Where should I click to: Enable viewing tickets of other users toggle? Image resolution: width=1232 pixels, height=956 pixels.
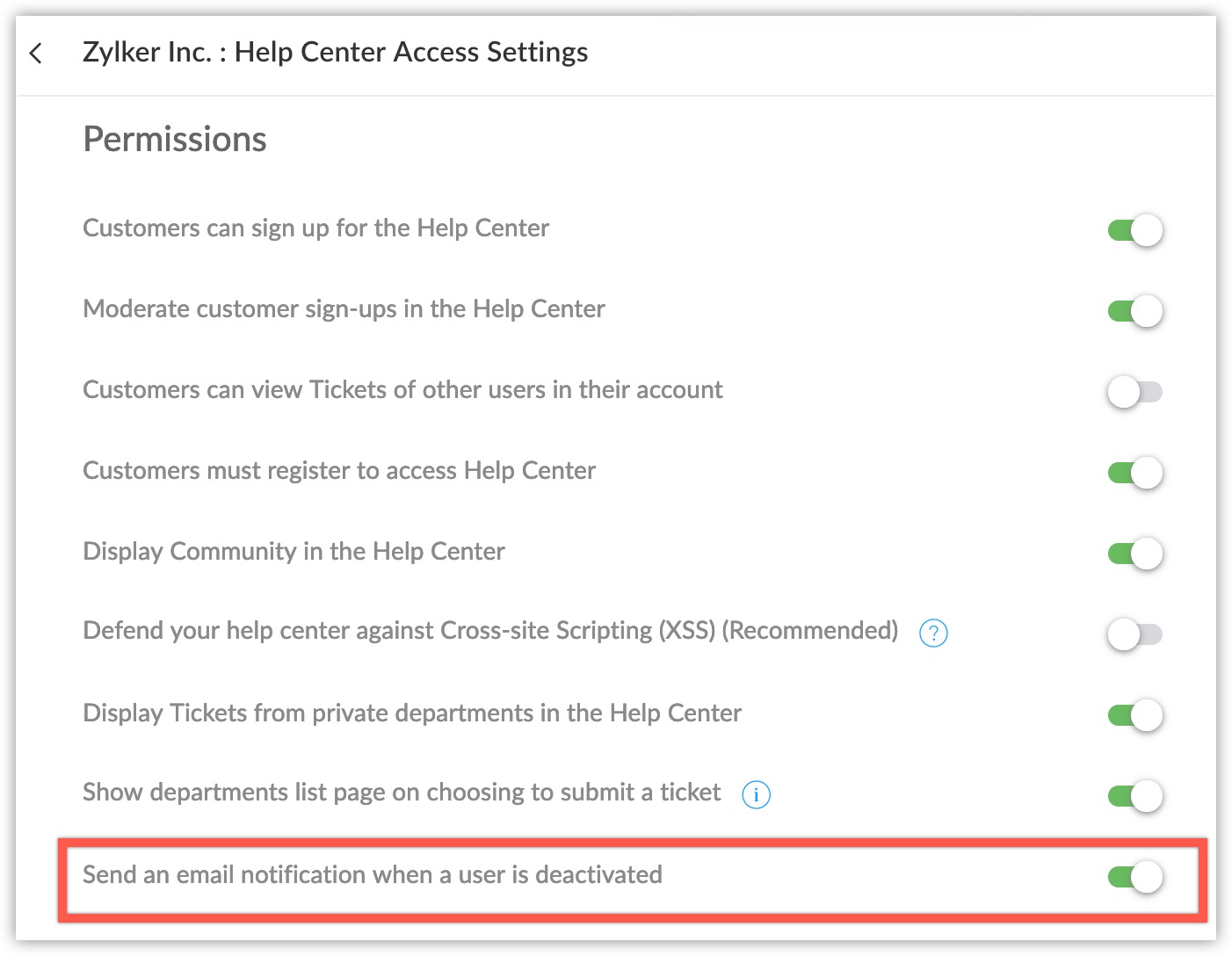1134,392
